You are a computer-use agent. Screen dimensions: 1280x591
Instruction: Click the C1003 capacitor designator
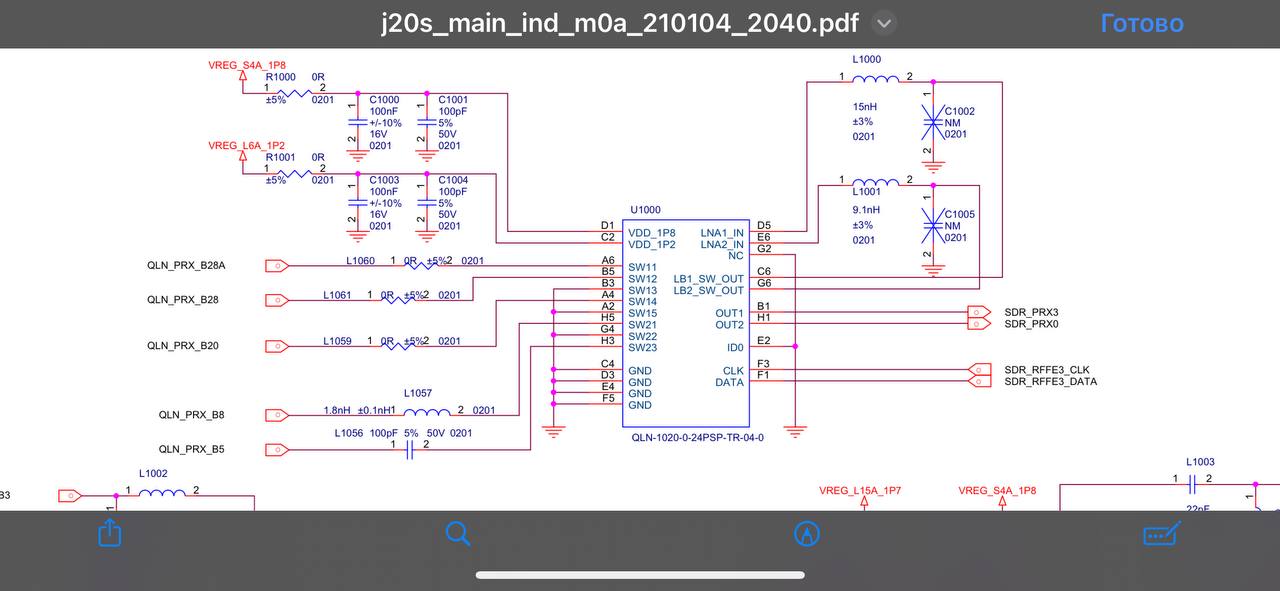(x=384, y=181)
